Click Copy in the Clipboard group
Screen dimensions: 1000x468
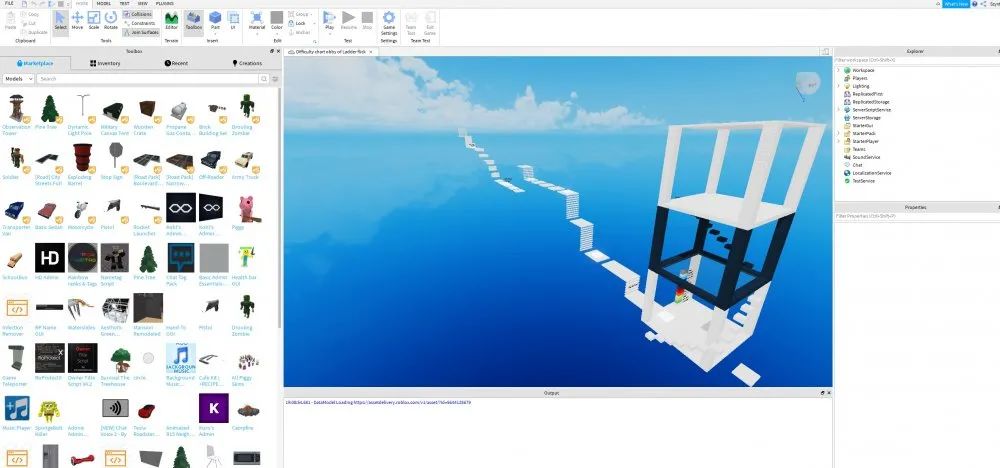pyautogui.click(x=29, y=14)
